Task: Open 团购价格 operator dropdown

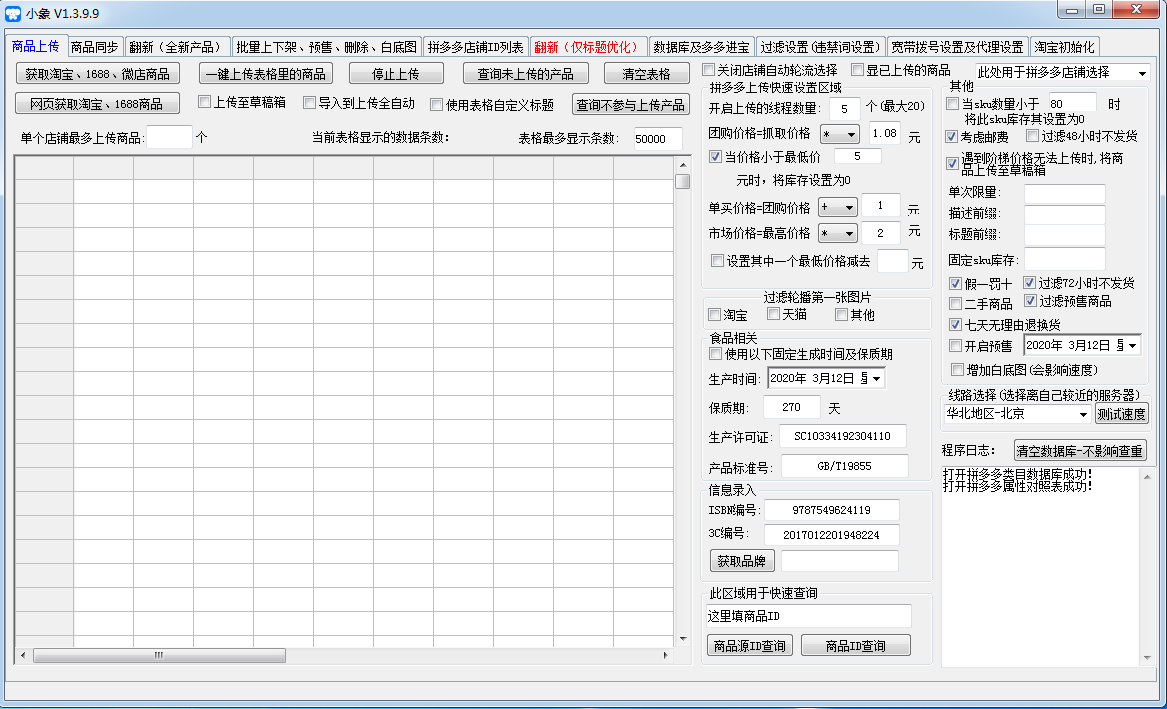Action: [x=840, y=135]
